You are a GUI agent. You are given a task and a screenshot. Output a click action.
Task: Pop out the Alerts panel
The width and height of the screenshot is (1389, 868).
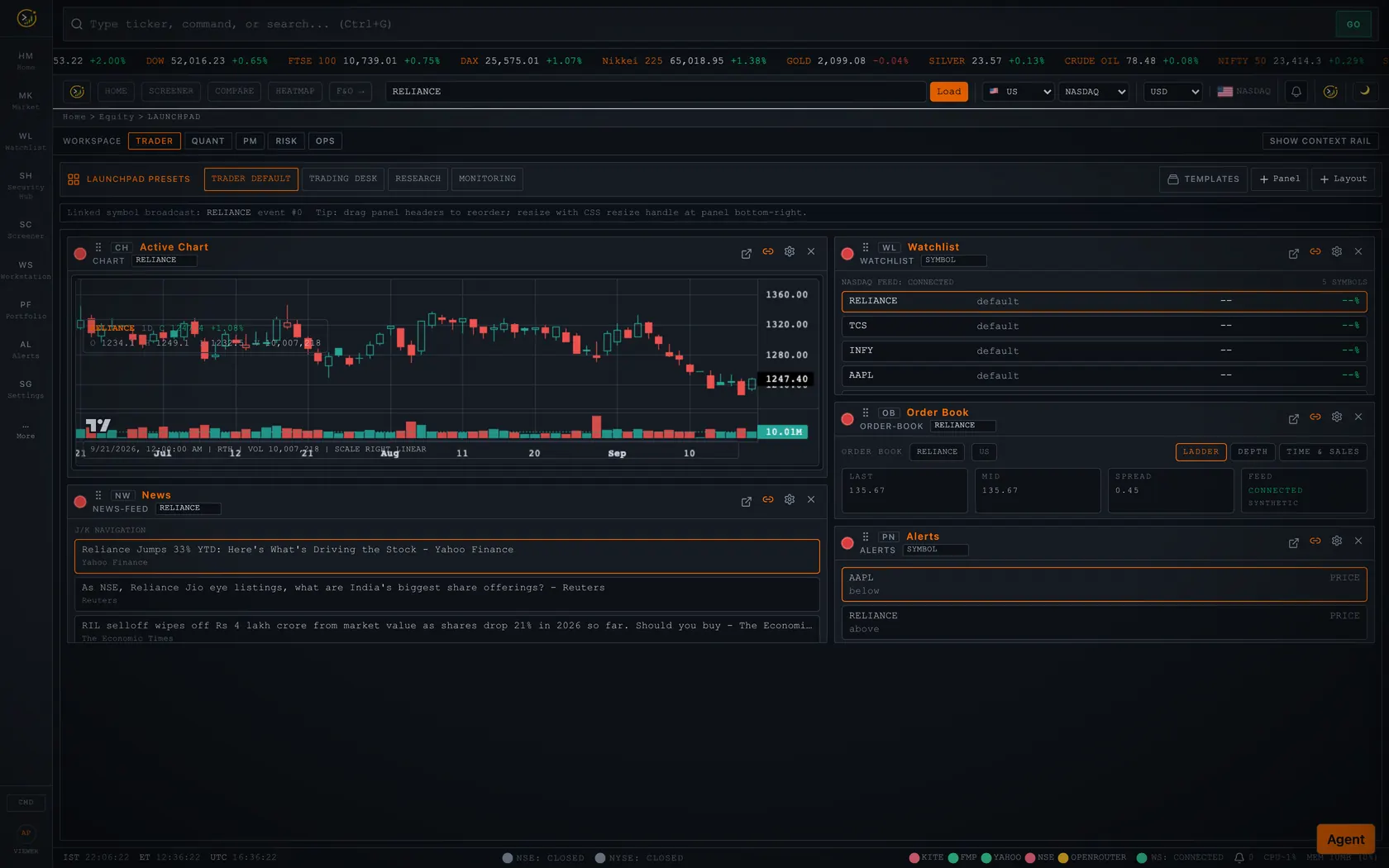point(1294,542)
